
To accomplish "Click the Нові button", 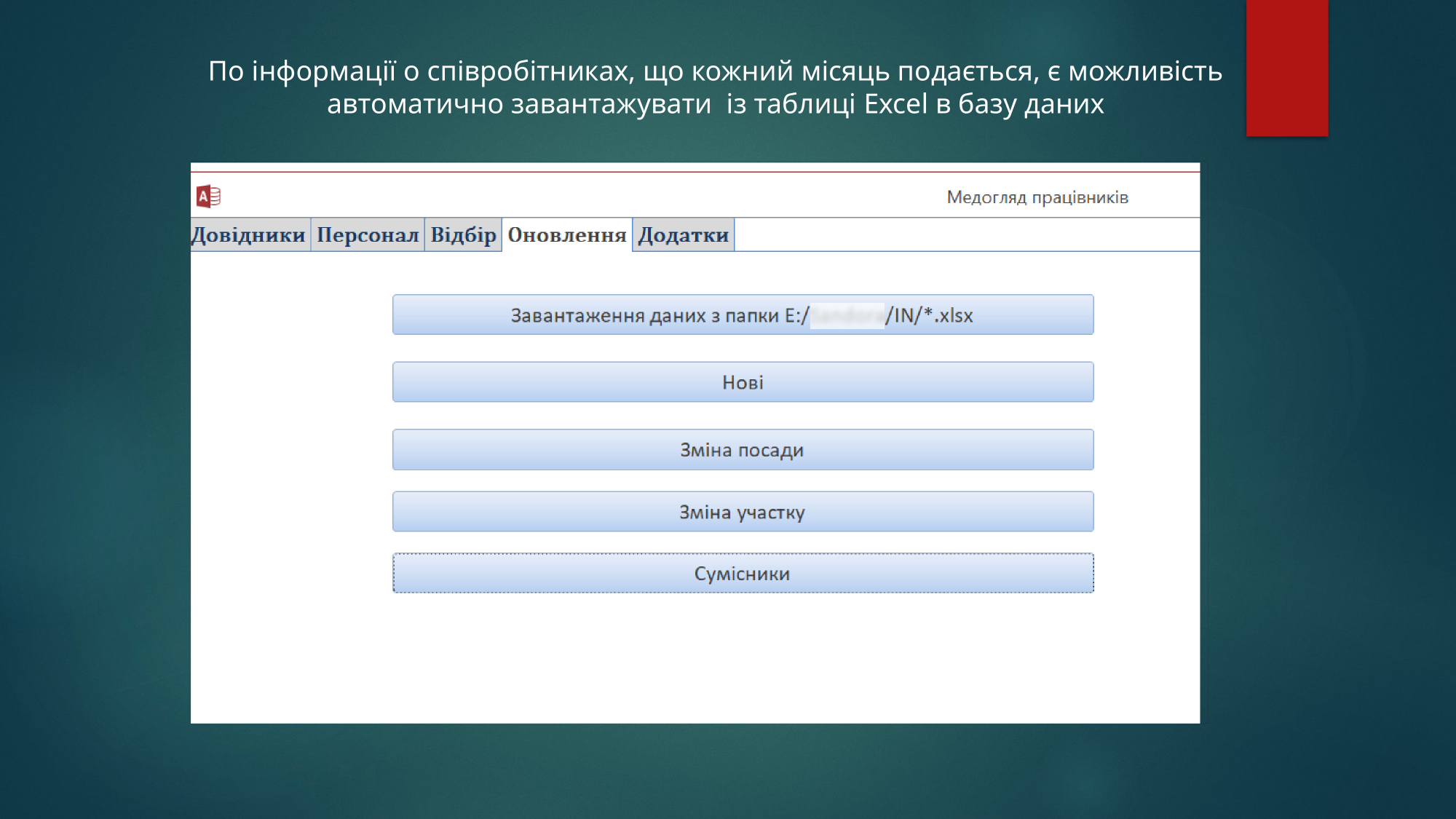I will 743,382.
